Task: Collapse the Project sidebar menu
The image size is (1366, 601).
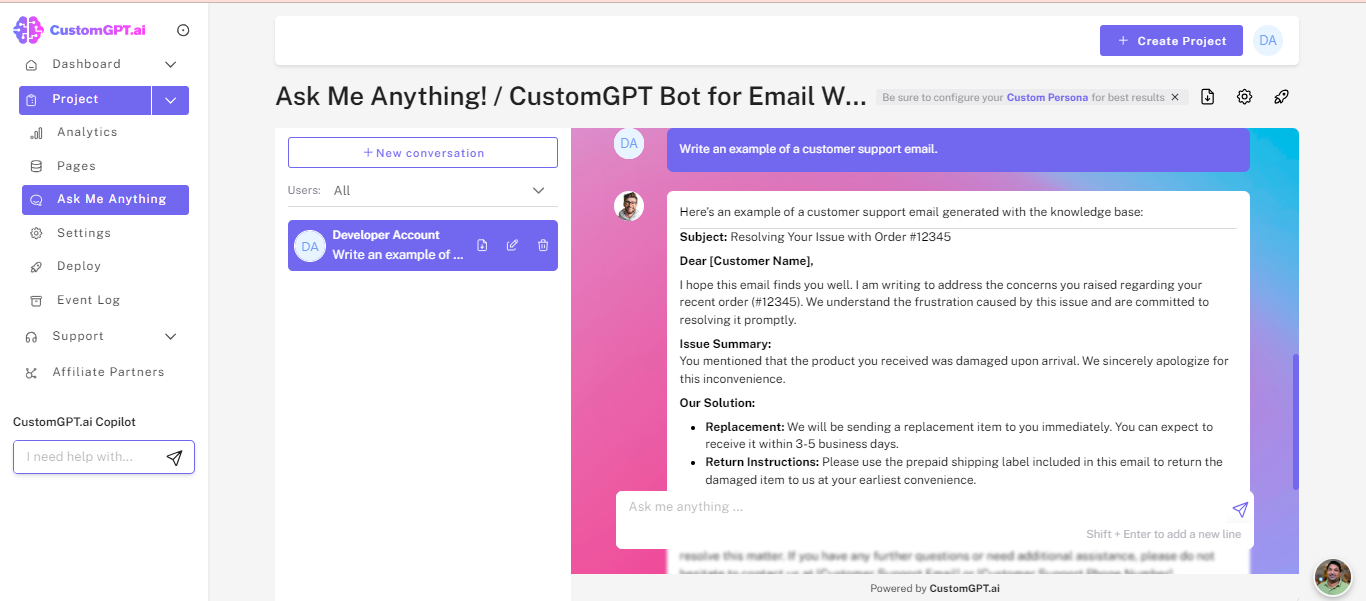Action: (170, 100)
